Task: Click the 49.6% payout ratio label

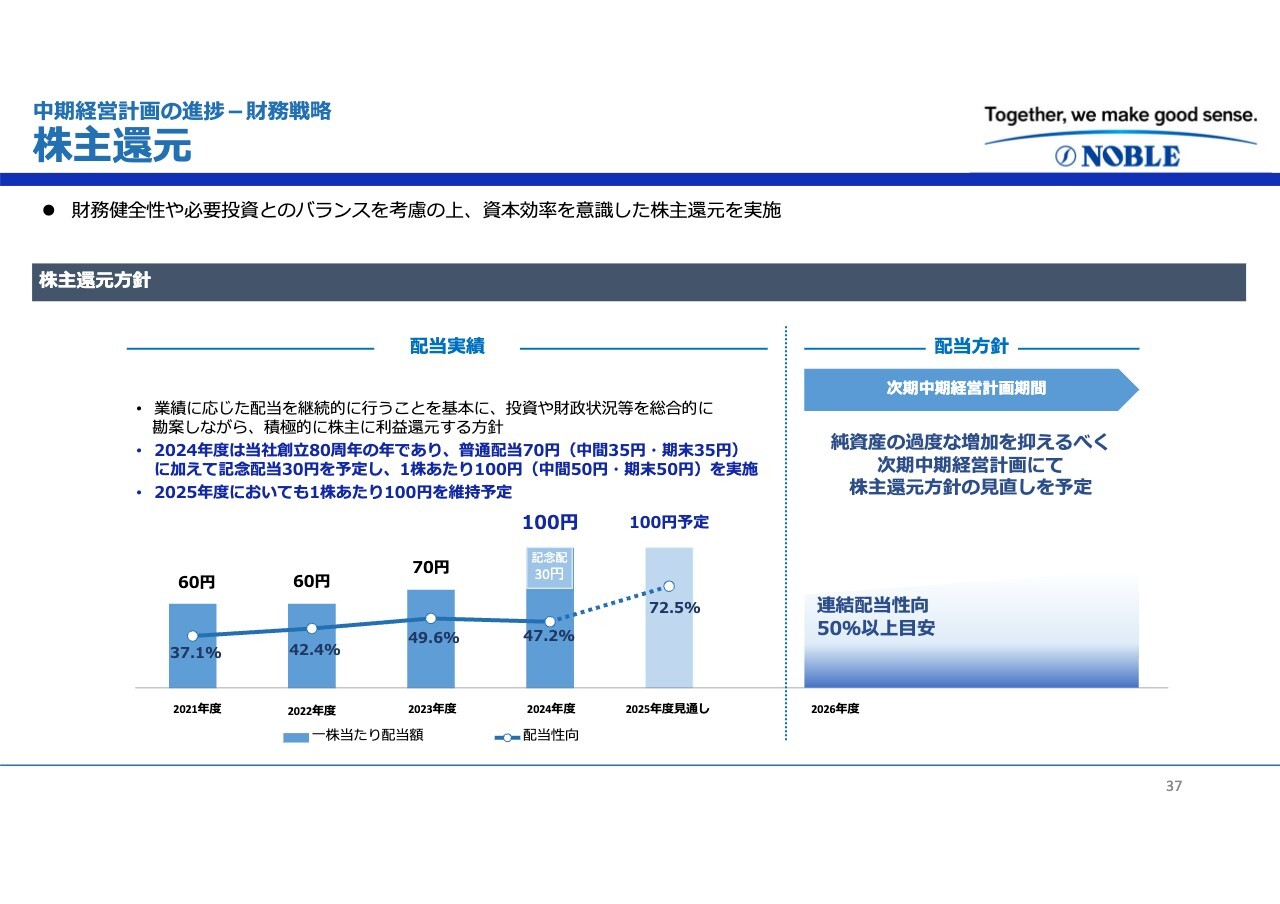Action: tap(433, 638)
